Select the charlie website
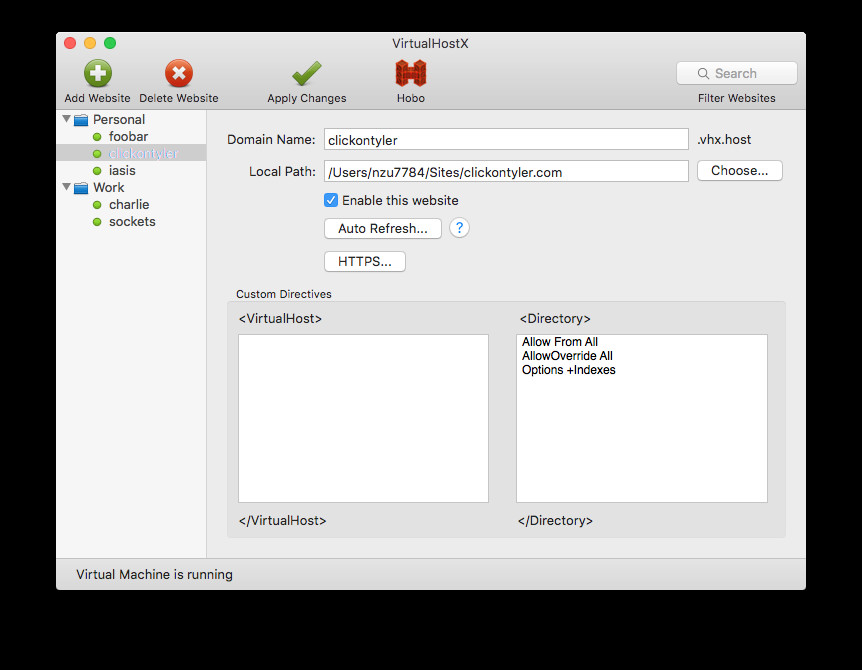 click(x=129, y=204)
